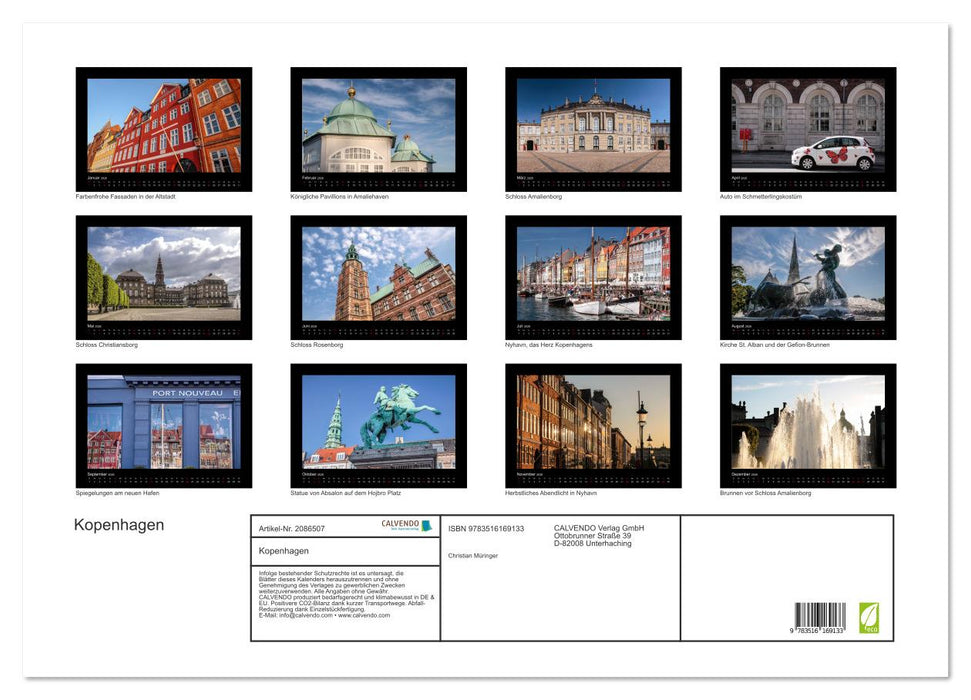Click the blue calendar symbol beside CALVENDO logo
Viewport: 971px width, 700px height.
pyautogui.click(x=424, y=524)
